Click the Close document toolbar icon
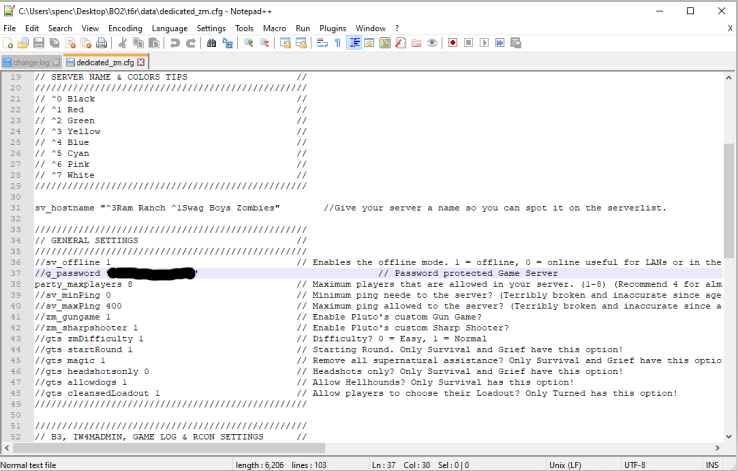The image size is (738, 471). point(71,43)
